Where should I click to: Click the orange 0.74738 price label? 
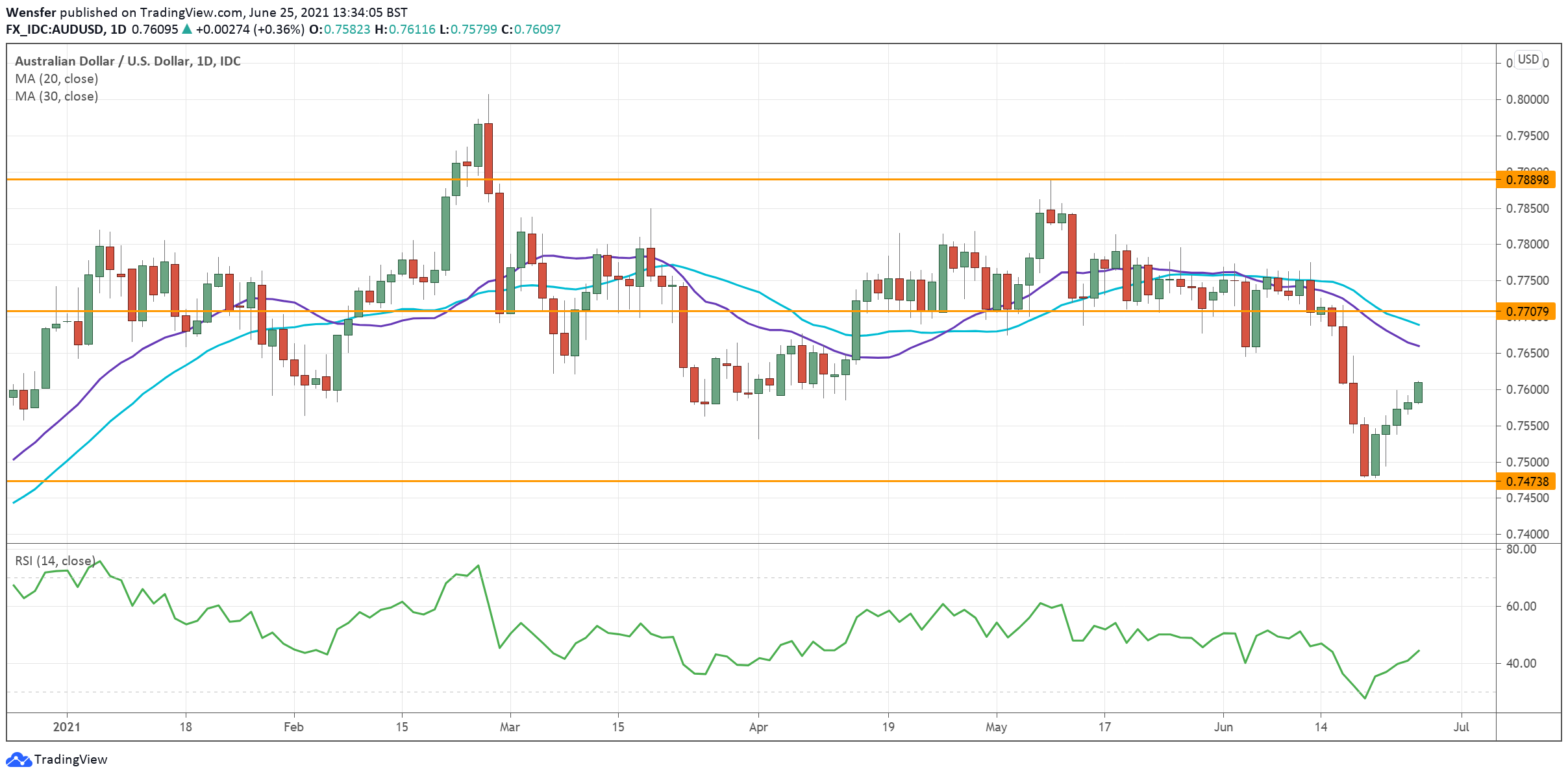[x=1526, y=481]
